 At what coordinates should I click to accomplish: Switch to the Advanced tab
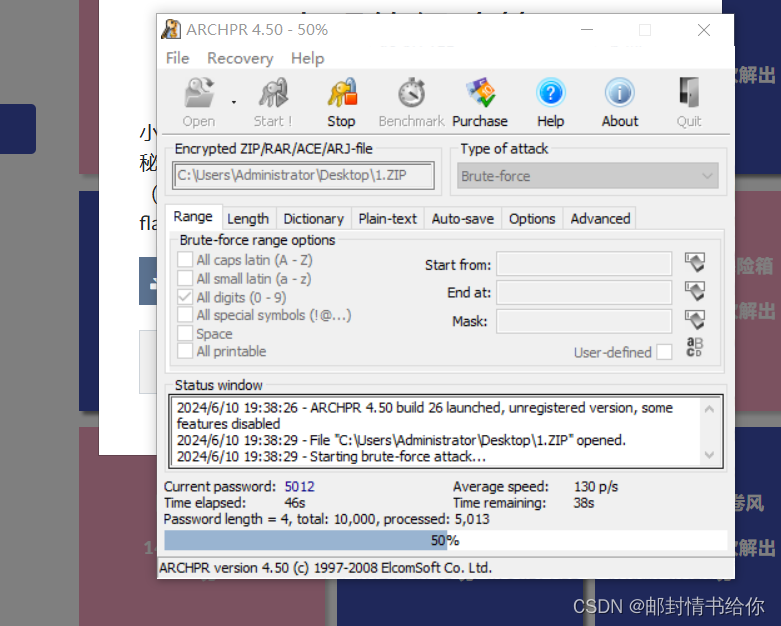600,219
